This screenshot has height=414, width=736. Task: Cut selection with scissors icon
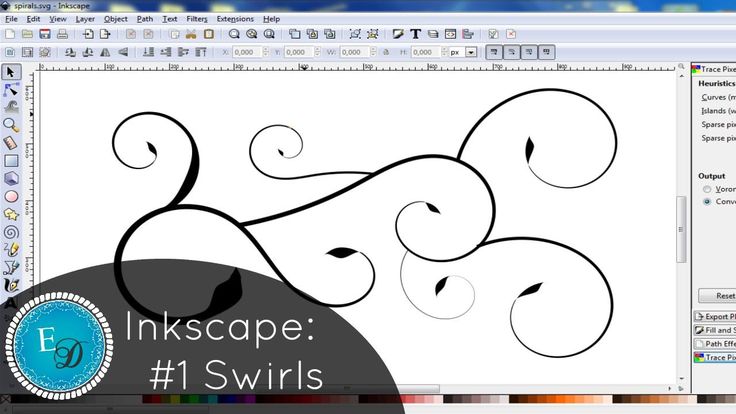click(x=191, y=34)
